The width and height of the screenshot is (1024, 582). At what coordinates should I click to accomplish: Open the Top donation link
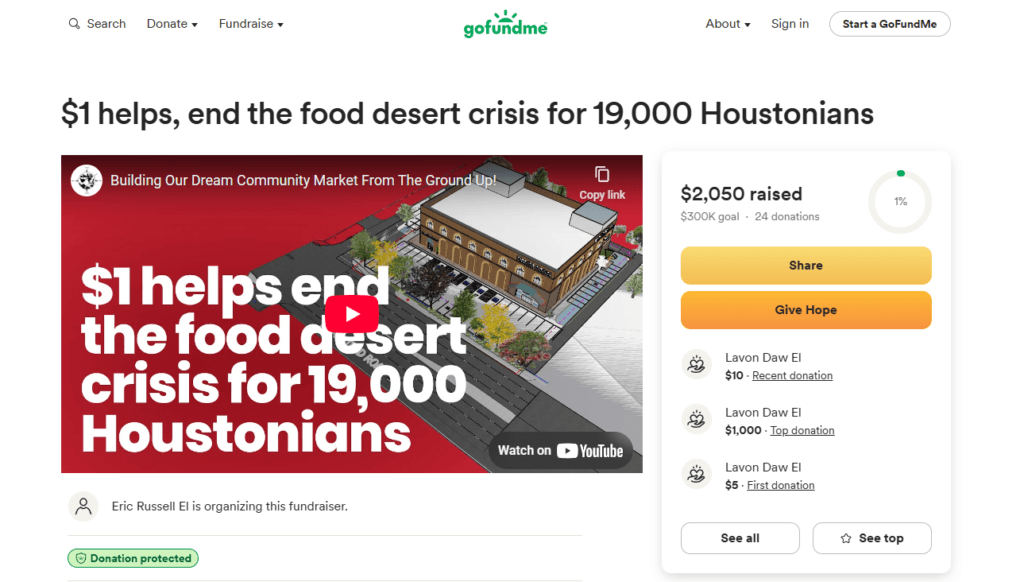click(802, 430)
